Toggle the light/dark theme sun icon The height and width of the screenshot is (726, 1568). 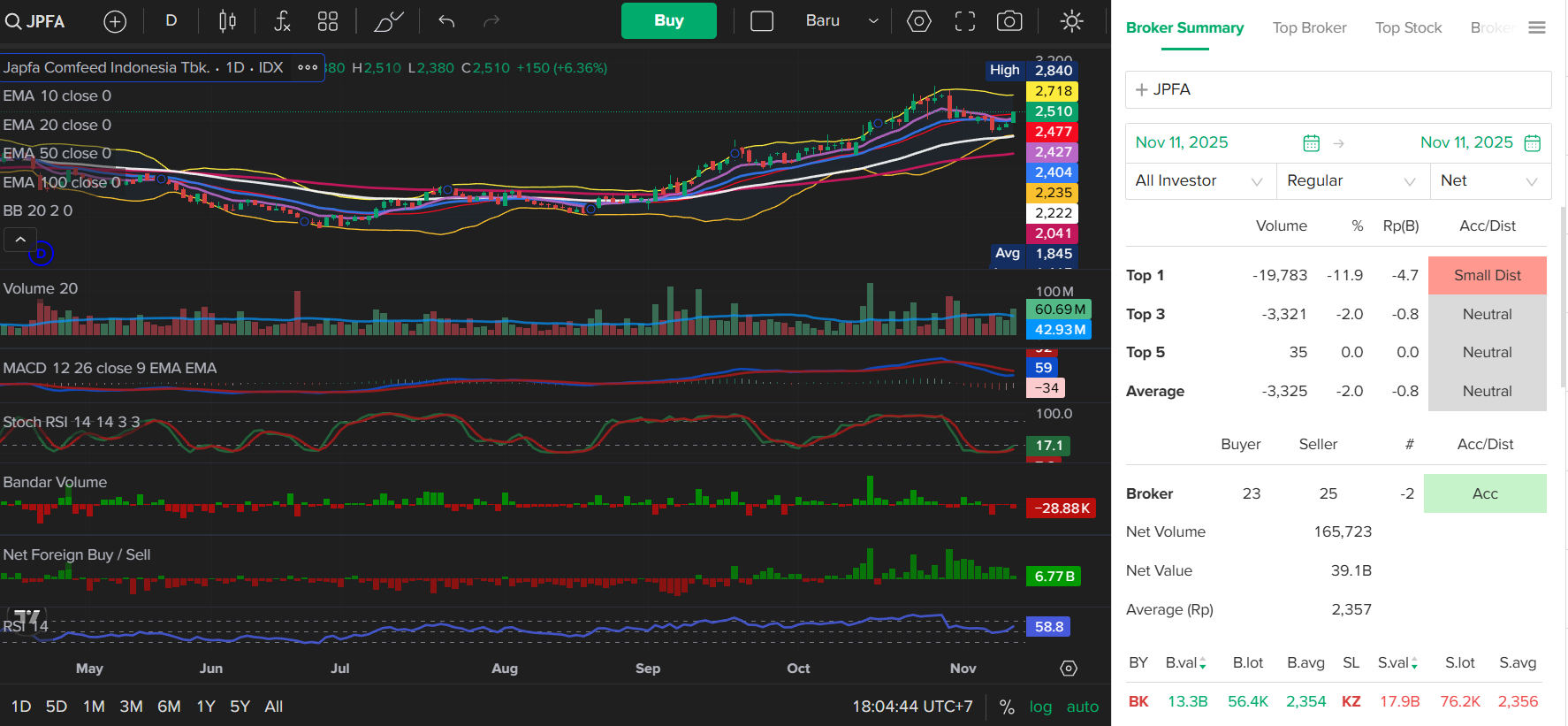pos(1071,21)
